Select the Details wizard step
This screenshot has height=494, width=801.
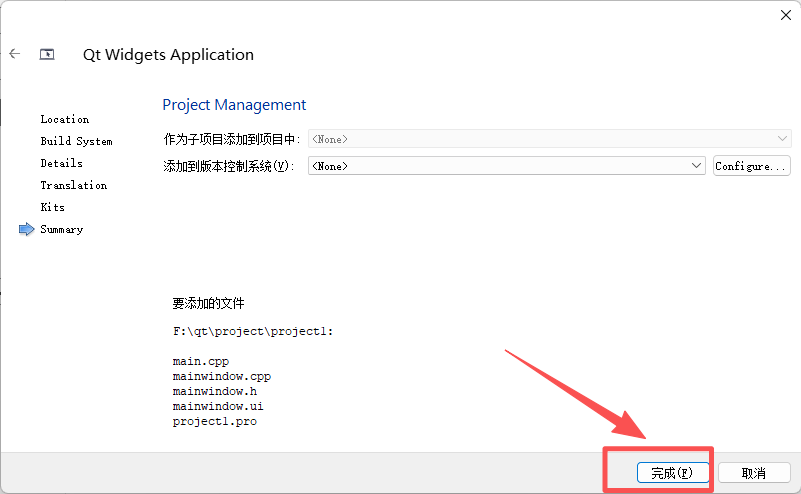point(62,163)
